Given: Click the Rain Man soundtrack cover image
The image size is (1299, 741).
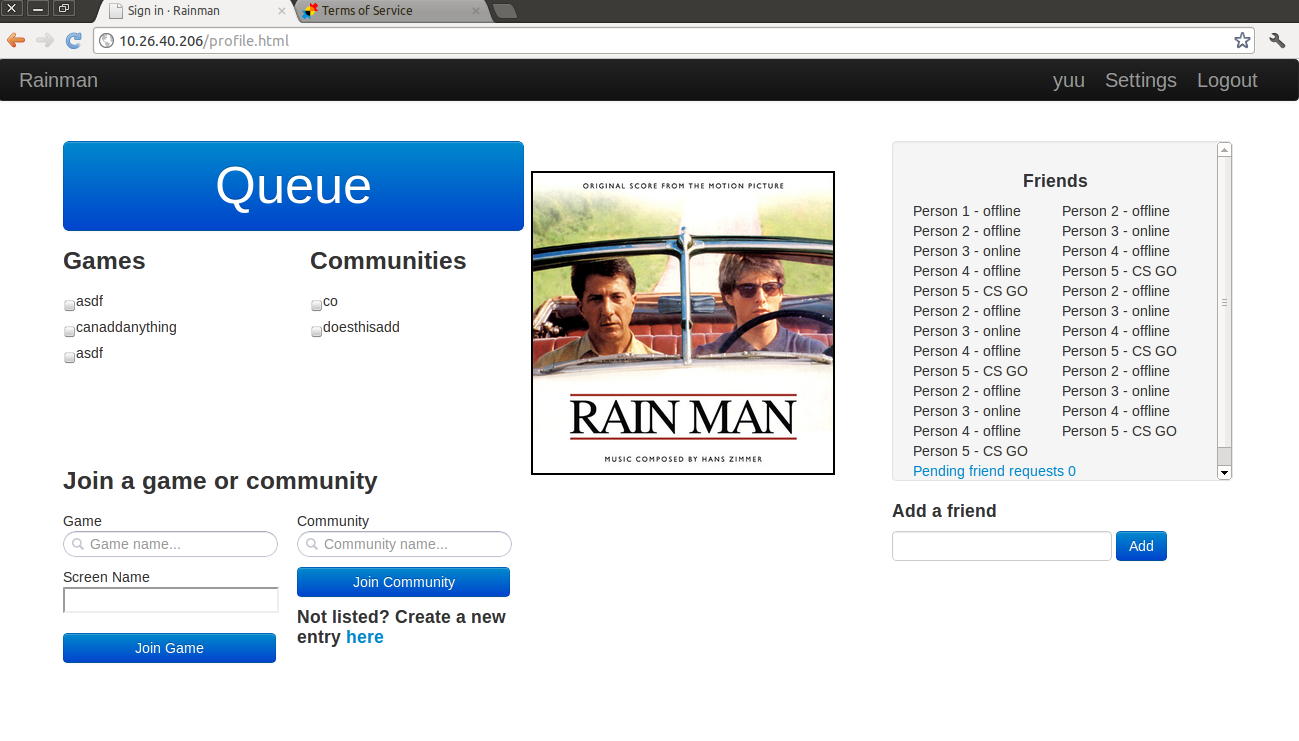Looking at the screenshot, I should [683, 323].
